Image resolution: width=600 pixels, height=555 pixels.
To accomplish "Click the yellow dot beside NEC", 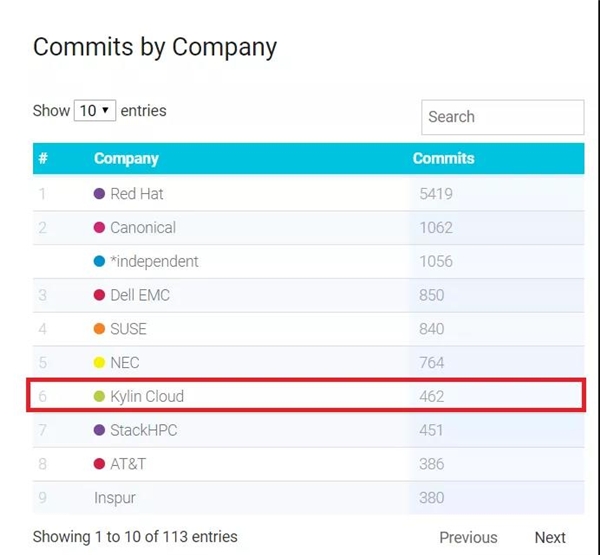I will tap(99, 362).
